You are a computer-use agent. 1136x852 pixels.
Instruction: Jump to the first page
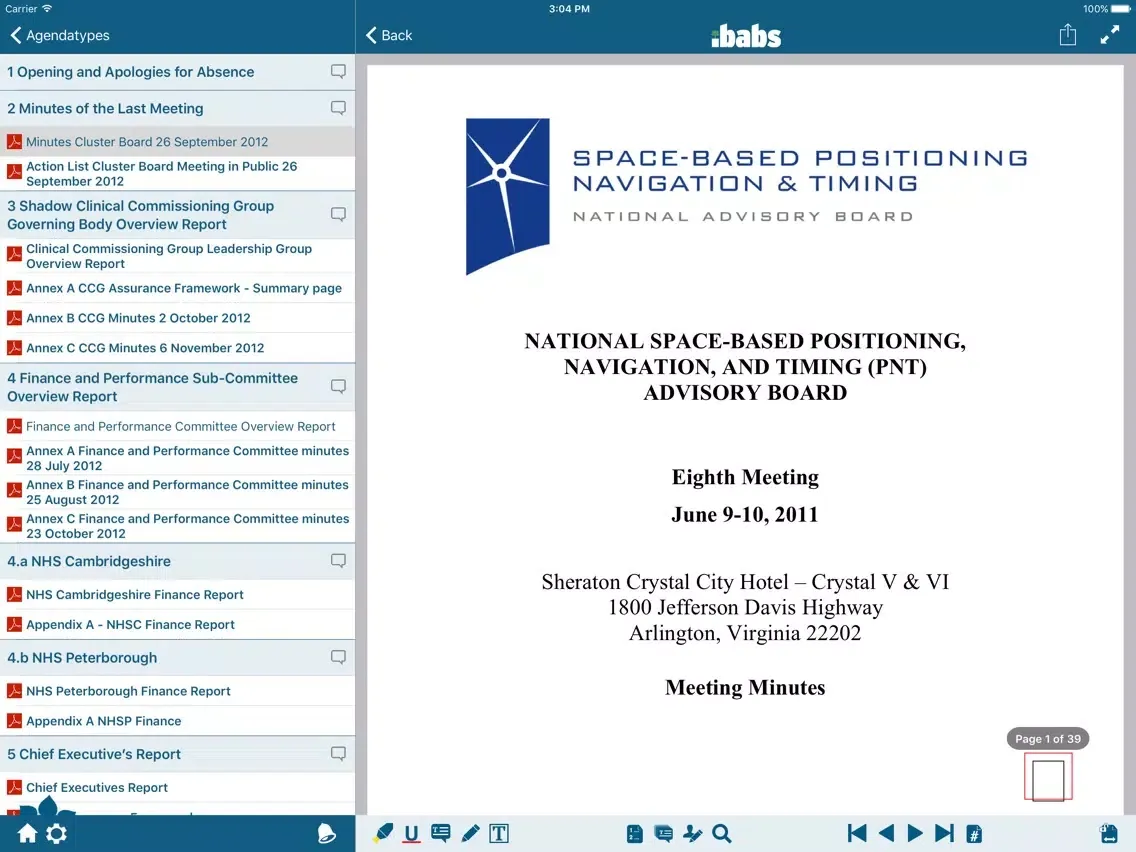pyautogui.click(x=856, y=833)
